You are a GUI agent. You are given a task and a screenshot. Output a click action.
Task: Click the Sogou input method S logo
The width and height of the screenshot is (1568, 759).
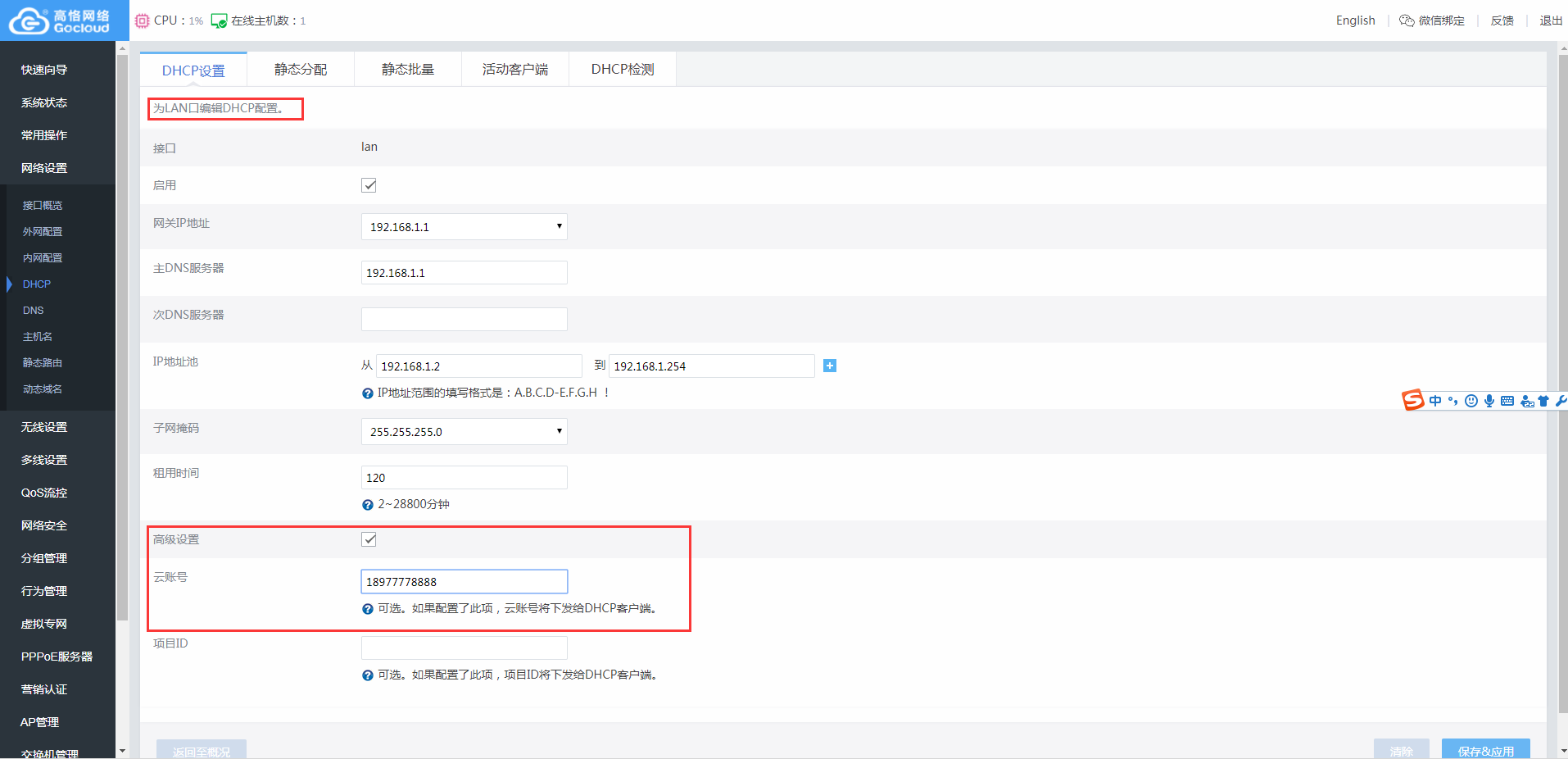pos(1413,400)
